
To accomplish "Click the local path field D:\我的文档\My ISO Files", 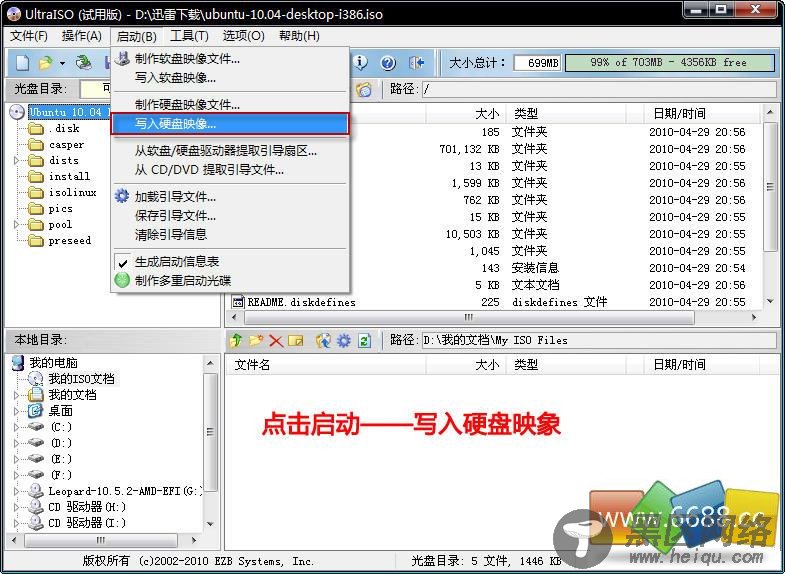I will point(599,341).
